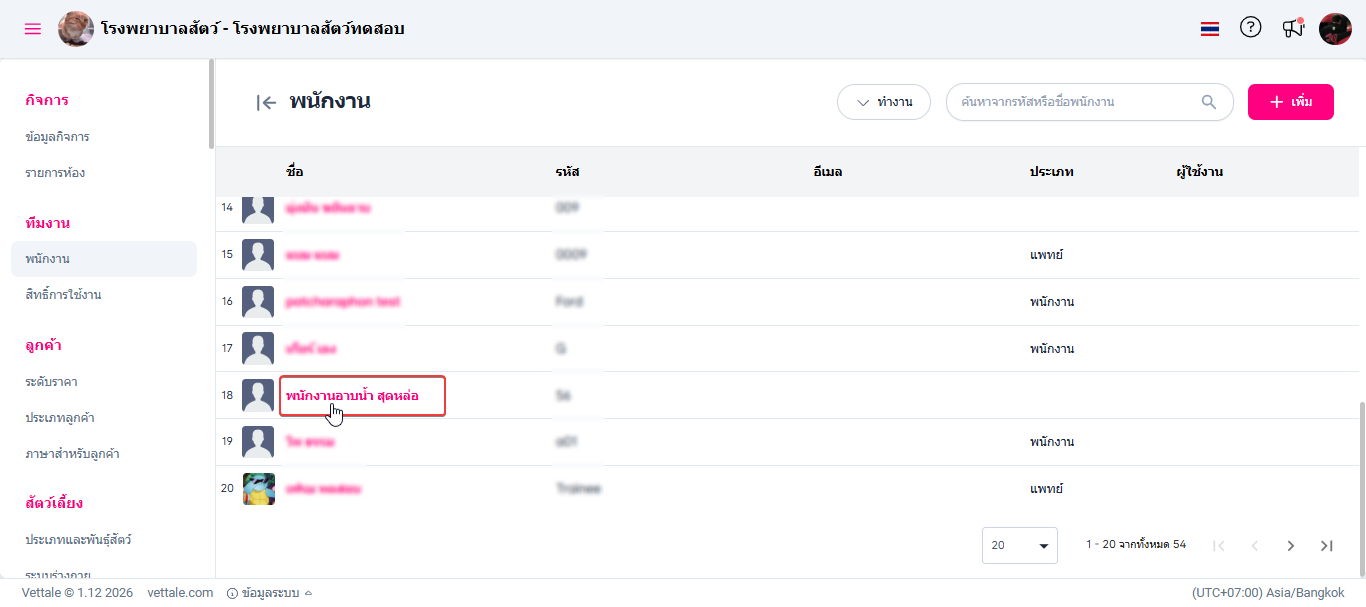Click the employee search input field
Screen dimensions: 1366x607
1075,102
